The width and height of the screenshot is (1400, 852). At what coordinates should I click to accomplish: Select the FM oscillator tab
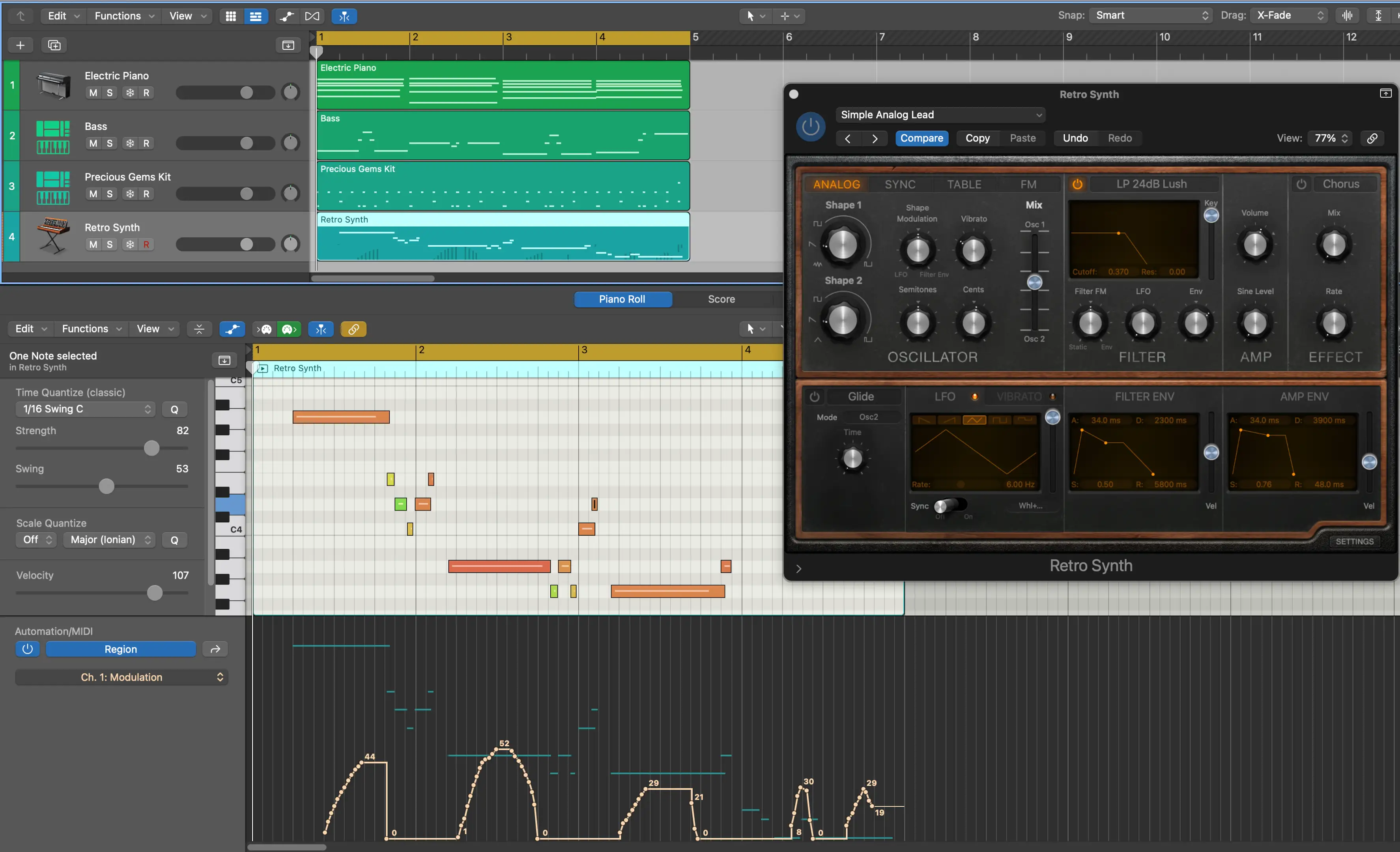pyautogui.click(x=1028, y=184)
